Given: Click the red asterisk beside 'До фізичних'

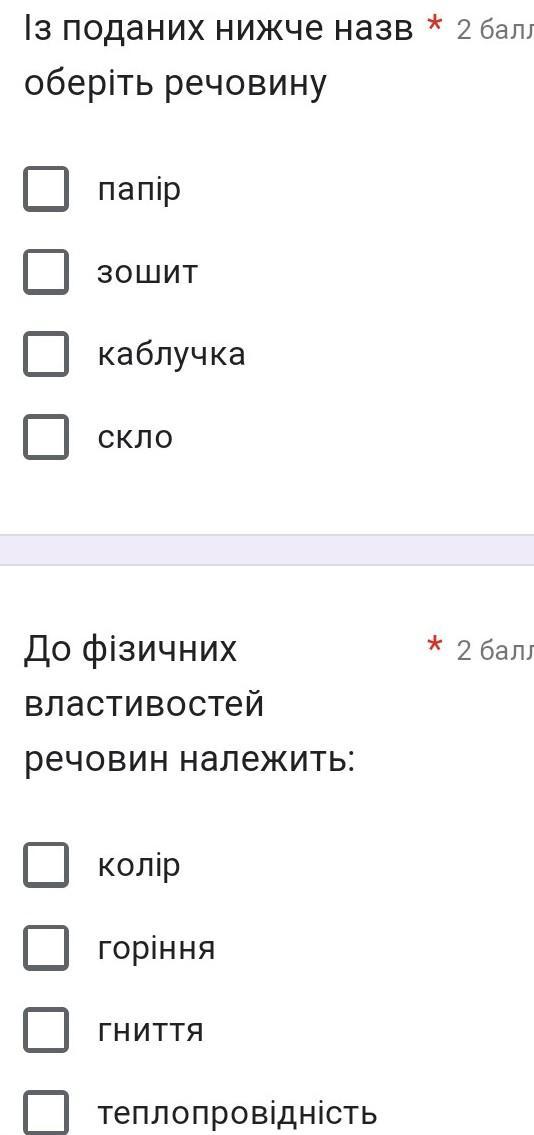Looking at the screenshot, I should tap(434, 644).
